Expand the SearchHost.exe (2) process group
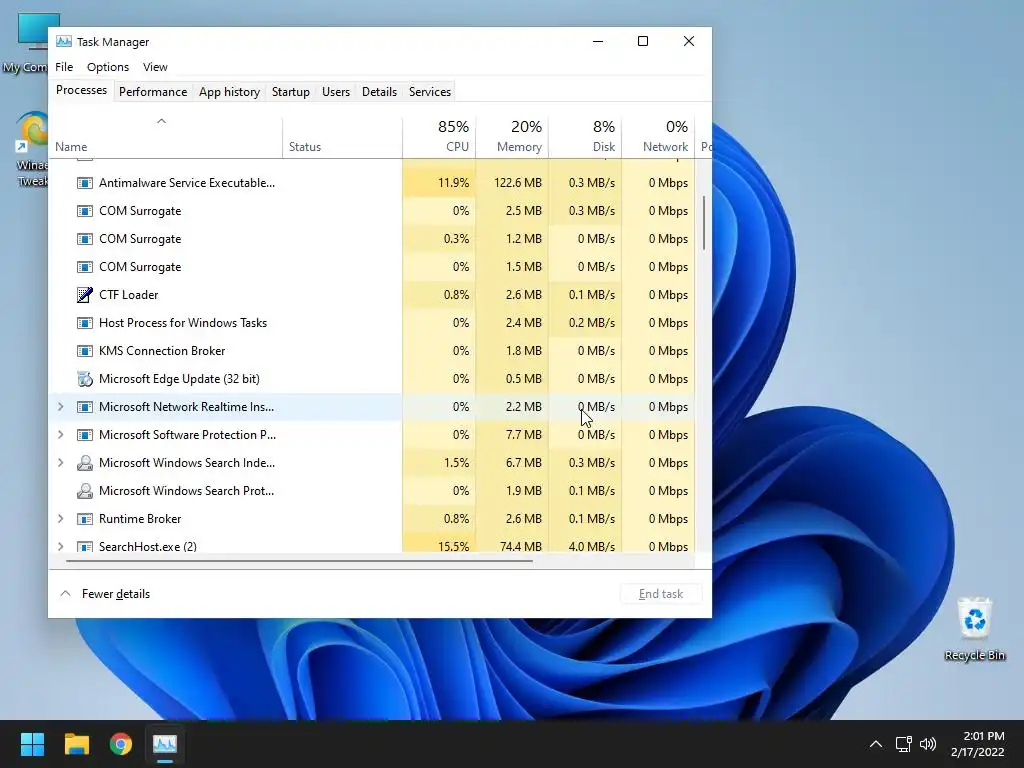This screenshot has width=1024, height=768. tap(61, 546)
